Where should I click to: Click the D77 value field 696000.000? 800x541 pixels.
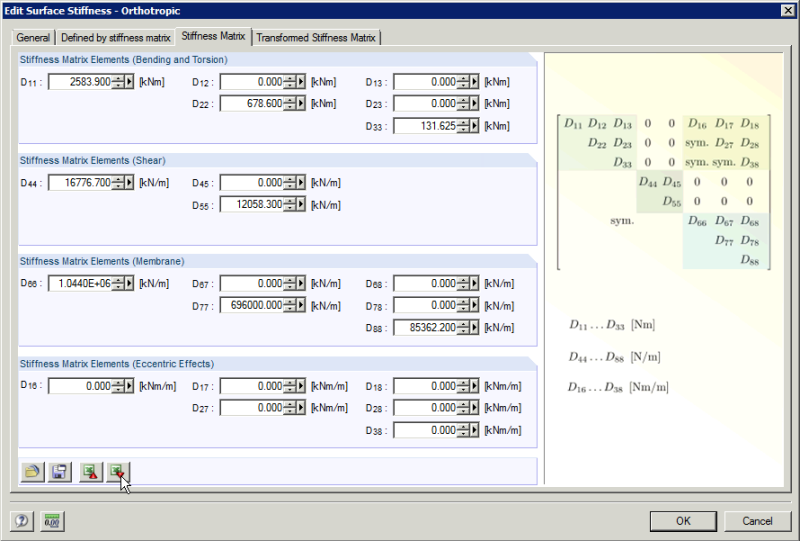pos(252,305)
